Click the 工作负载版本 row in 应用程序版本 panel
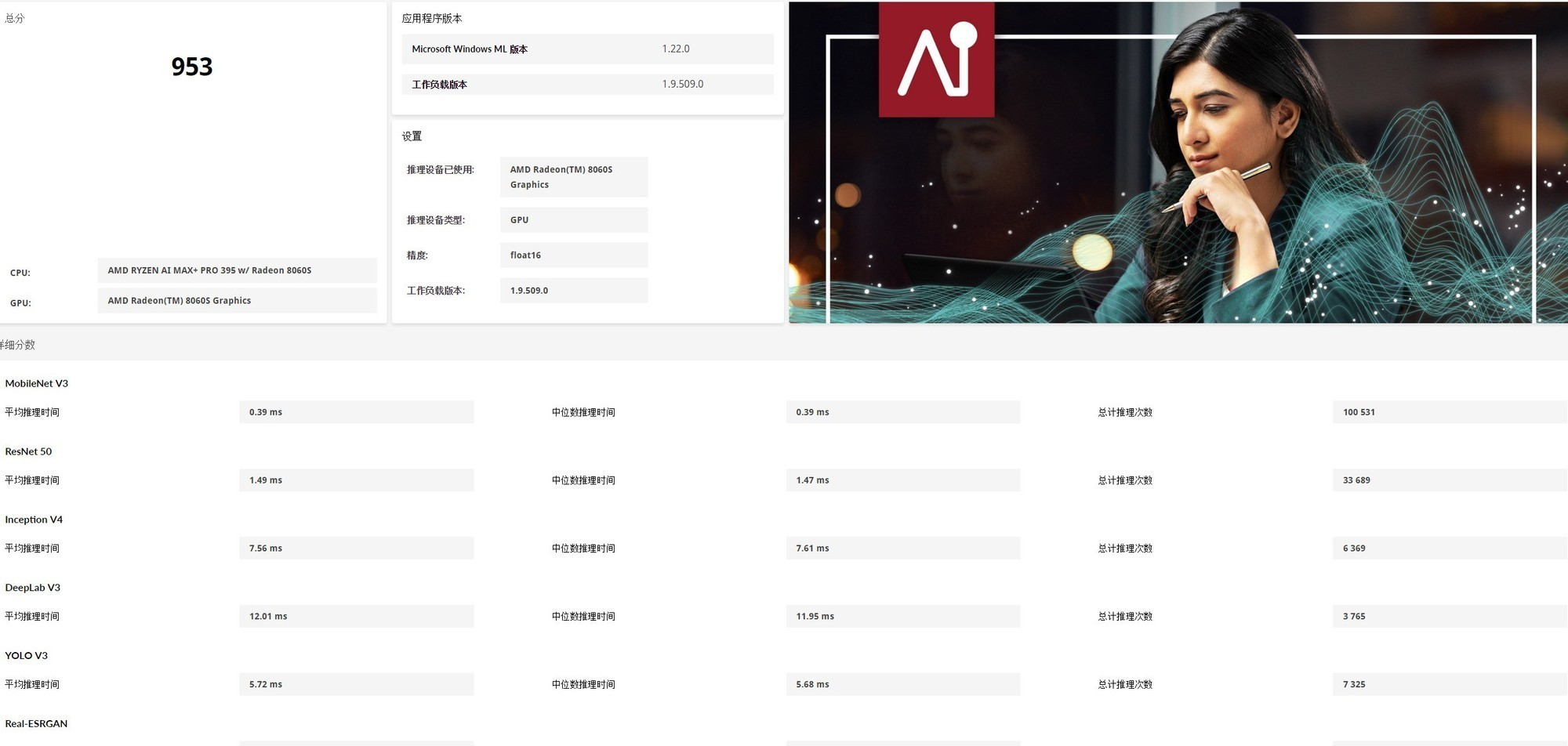This screenshot has width=1568, height=746. (x=587, y=85)
